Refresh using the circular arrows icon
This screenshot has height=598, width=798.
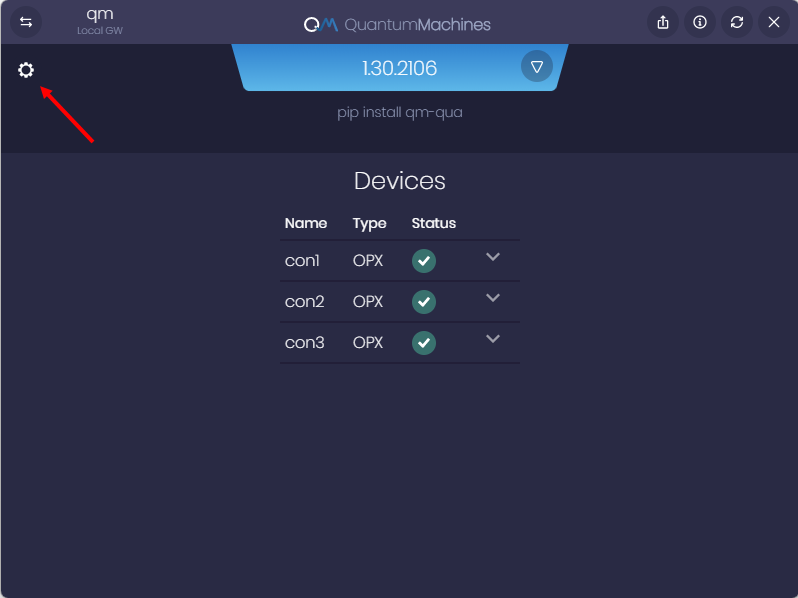click(x=737, y=22)
